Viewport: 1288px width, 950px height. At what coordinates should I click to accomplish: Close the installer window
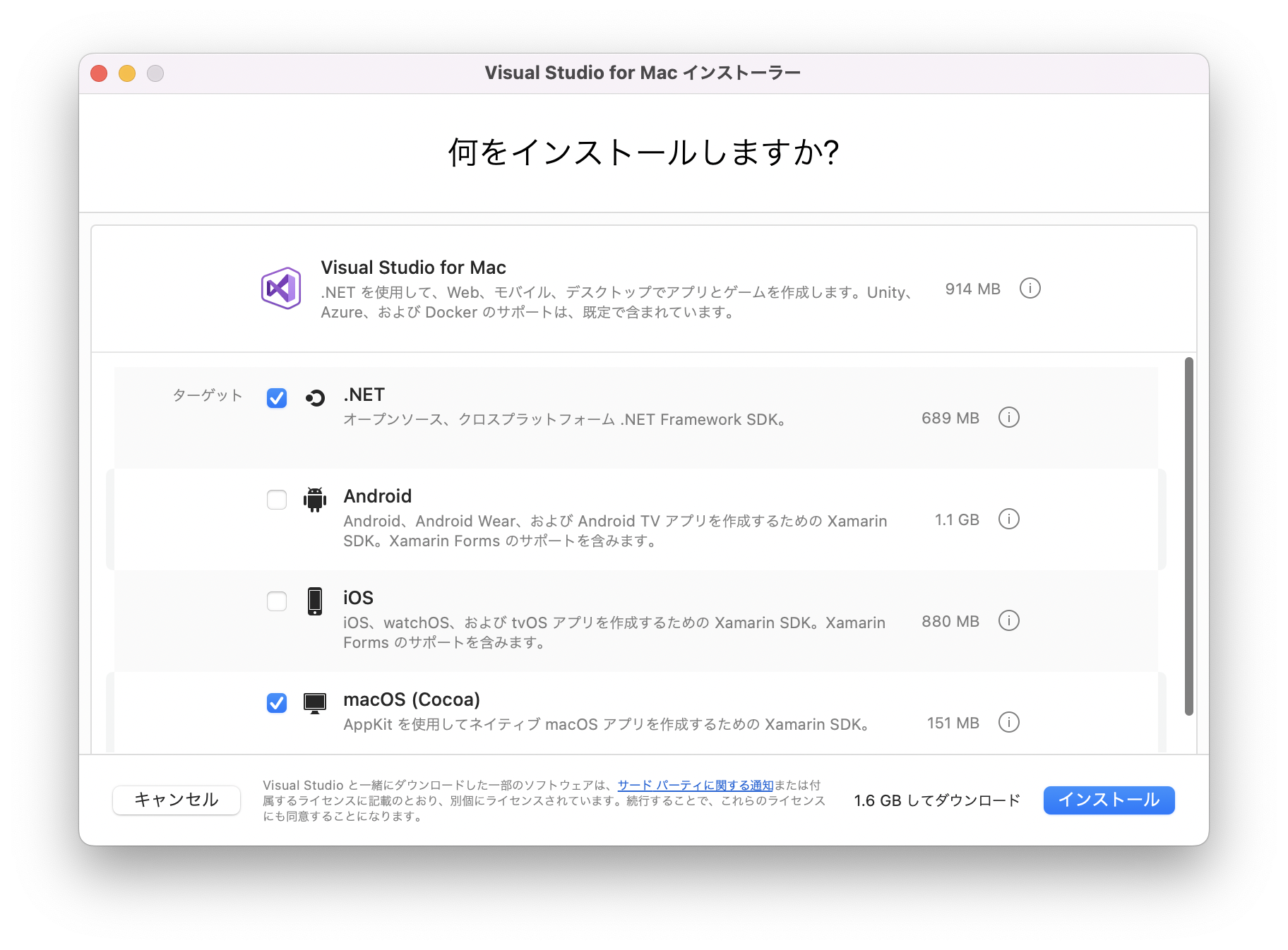99,73
